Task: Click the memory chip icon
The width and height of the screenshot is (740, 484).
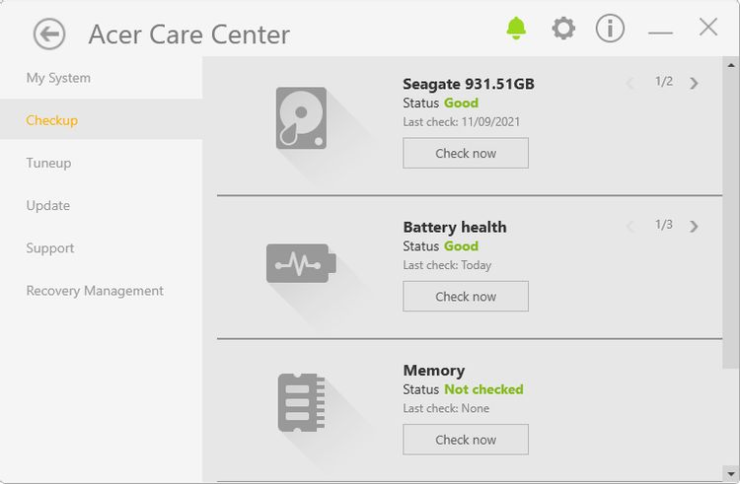Action: tap(301, 402)
